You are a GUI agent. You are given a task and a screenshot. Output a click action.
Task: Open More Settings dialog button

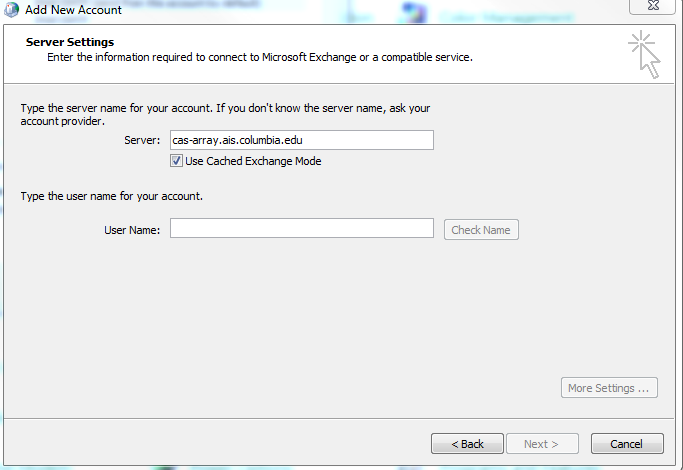(609, 388)
